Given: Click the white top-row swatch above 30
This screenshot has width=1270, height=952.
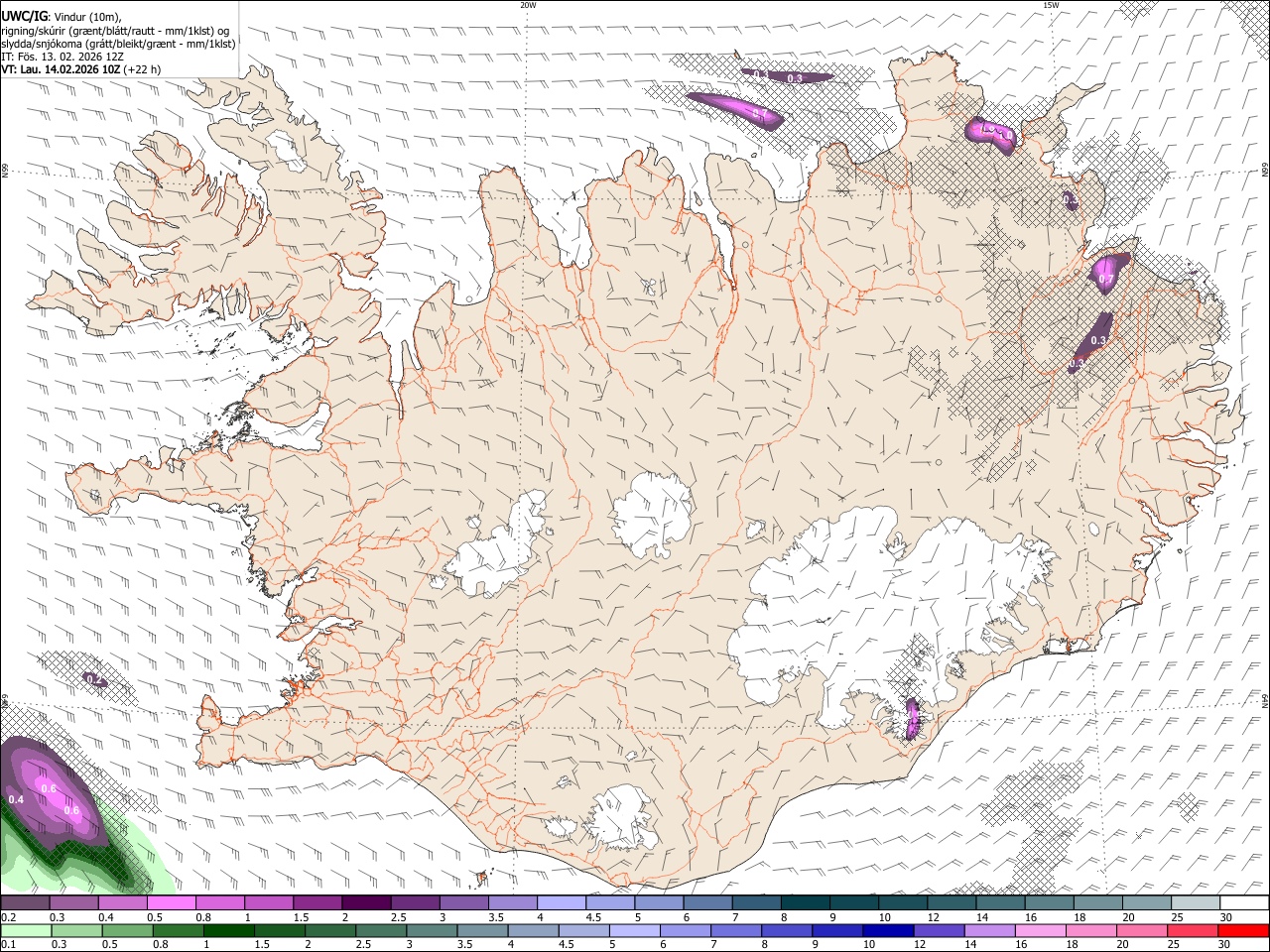Looking at the screenshot, I should [x=1244, y=902].
